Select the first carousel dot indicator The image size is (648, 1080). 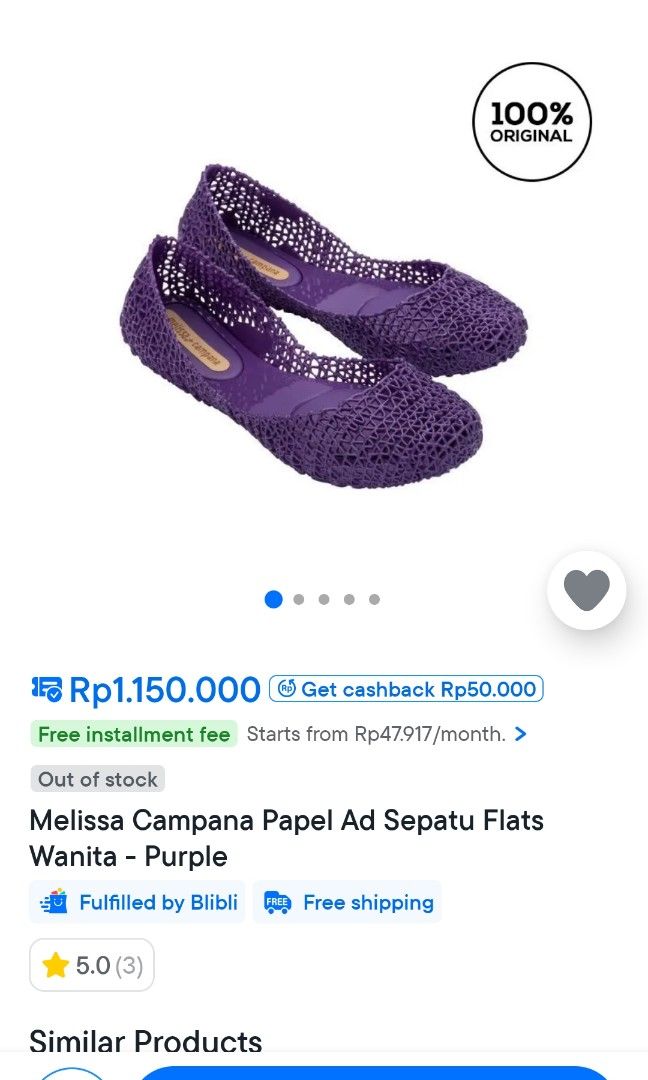[x=273, y=598]
